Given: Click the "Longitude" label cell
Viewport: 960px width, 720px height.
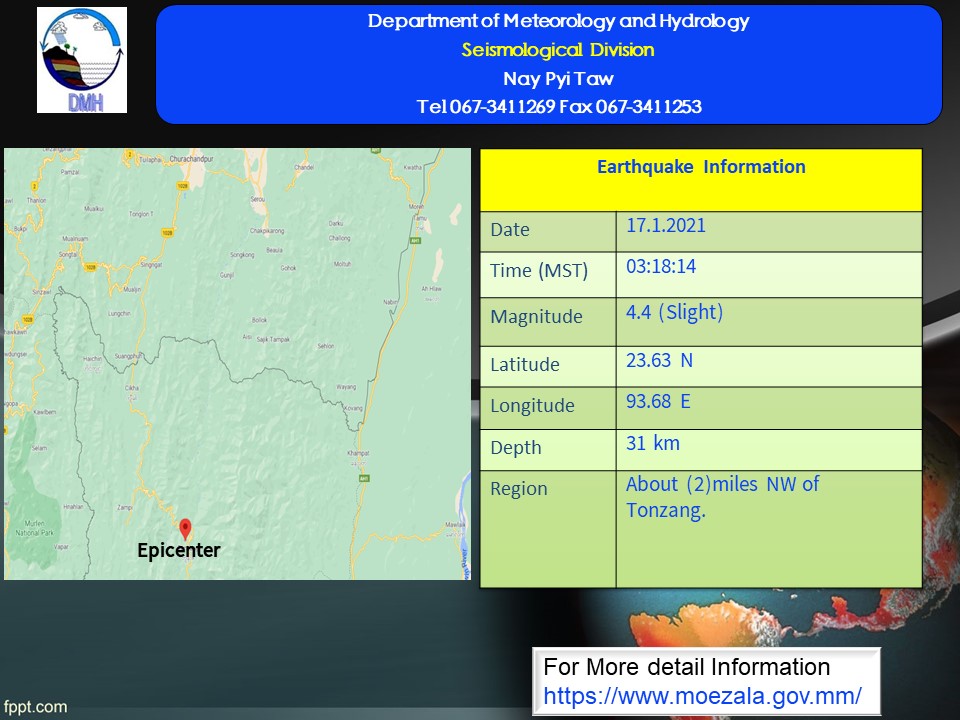Looking at the screenshot, I should (548, 408).
